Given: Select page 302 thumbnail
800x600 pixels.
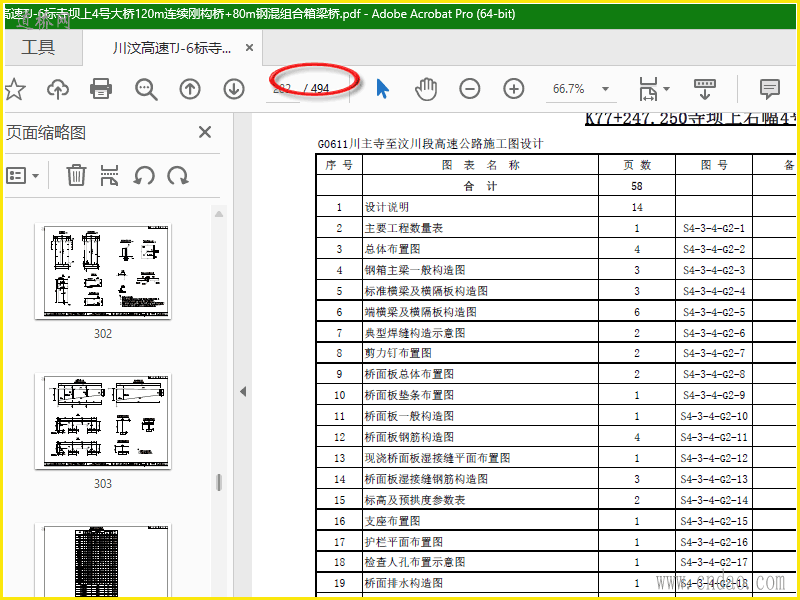Looking at the screenshot, I should click(103, 271).
